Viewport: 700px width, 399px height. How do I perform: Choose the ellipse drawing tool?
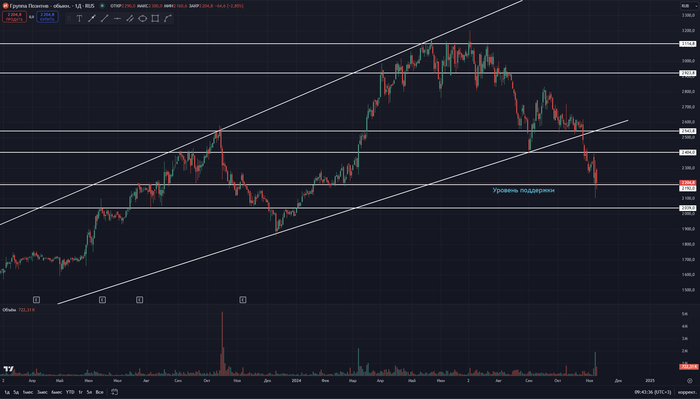coord(142,18)
